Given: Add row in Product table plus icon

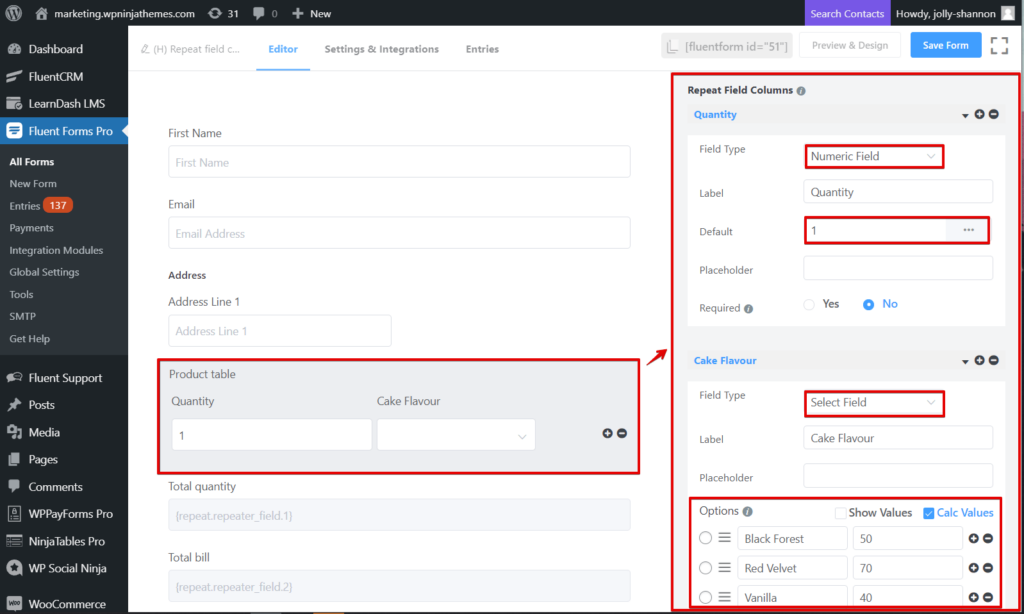Looking at the screenshot, I should 607,433.
